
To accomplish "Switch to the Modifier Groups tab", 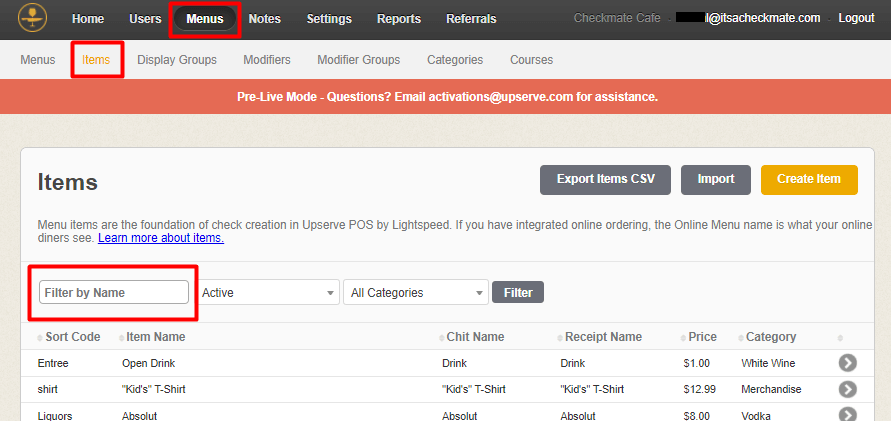I will click(x=358, y=60).
